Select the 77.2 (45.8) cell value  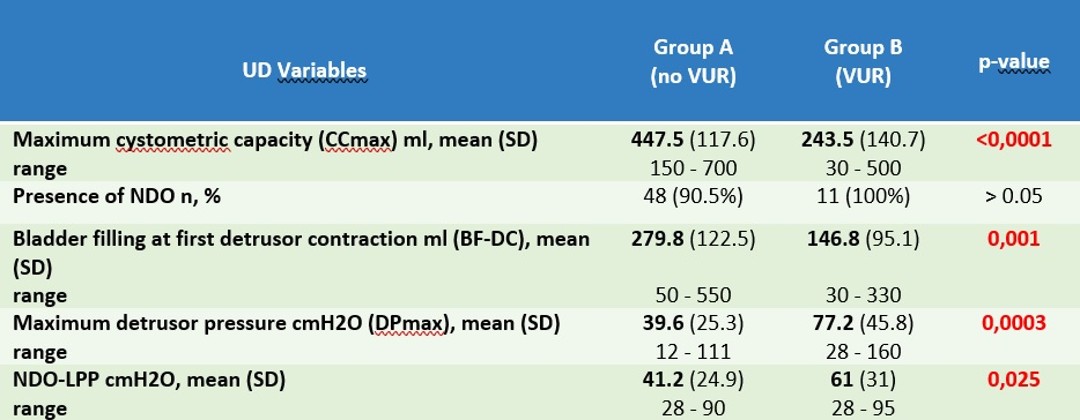click(863, 322)
